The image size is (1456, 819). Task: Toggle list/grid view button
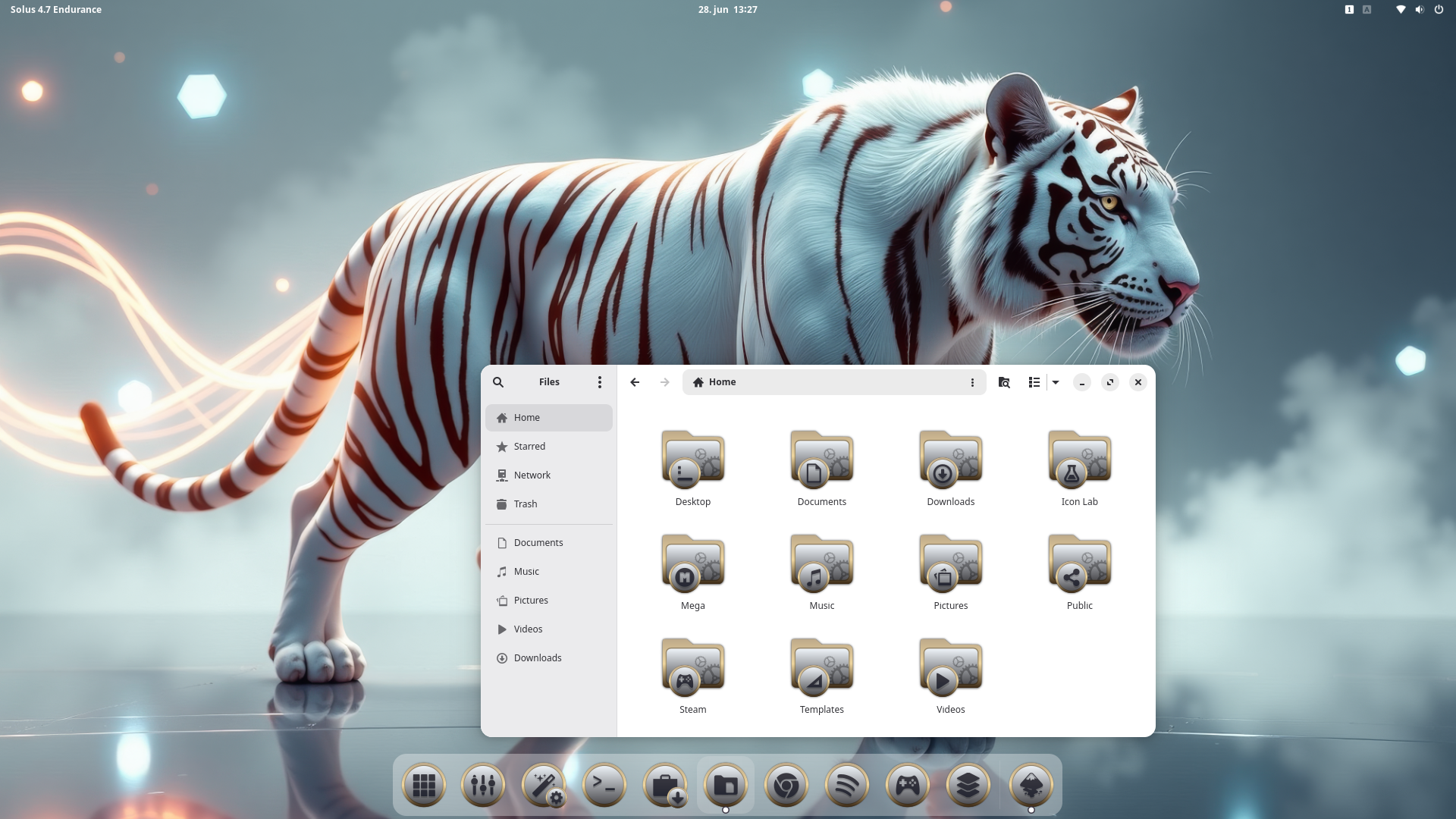tap(1034, 382)
